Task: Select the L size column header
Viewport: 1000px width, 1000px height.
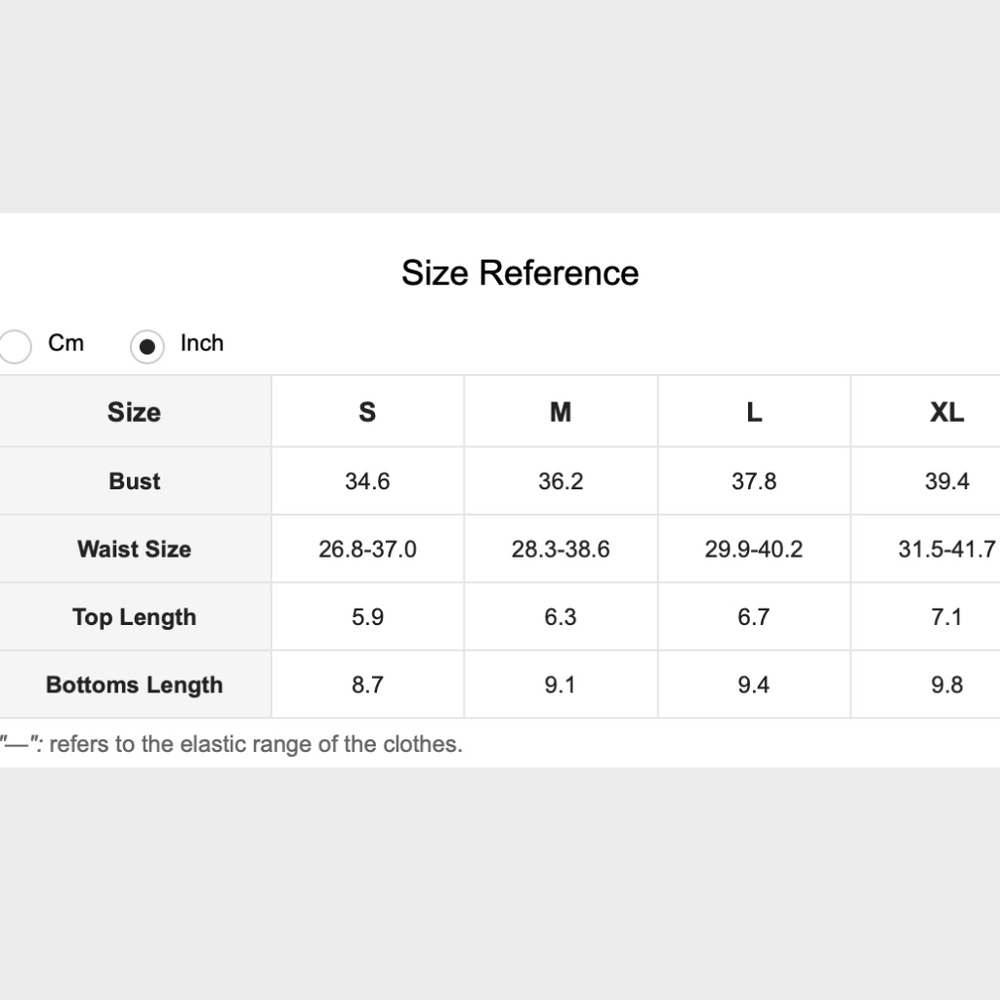Action: point(754,412)
